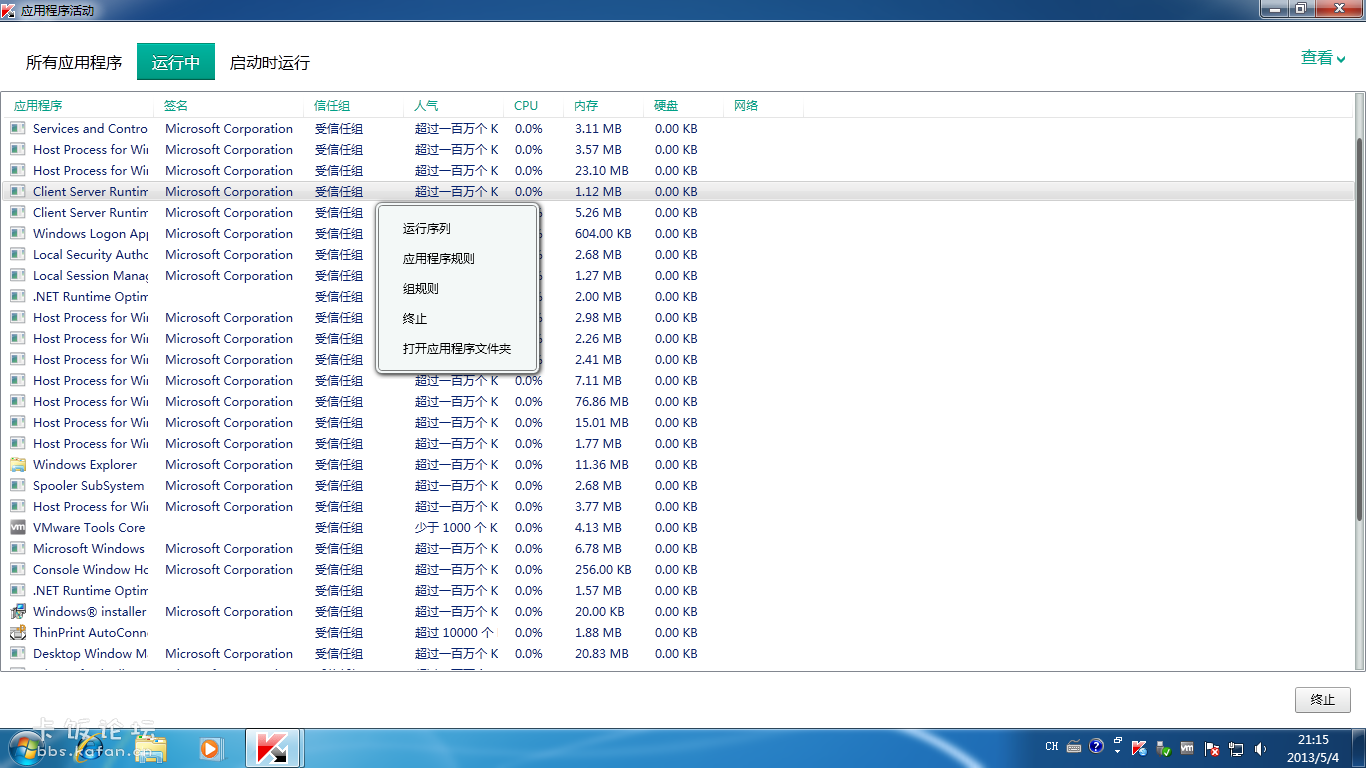The image size is (1366, 768).
Task: Select the Client Server Runtime 5.26 MB row
Action: (680, 212)
